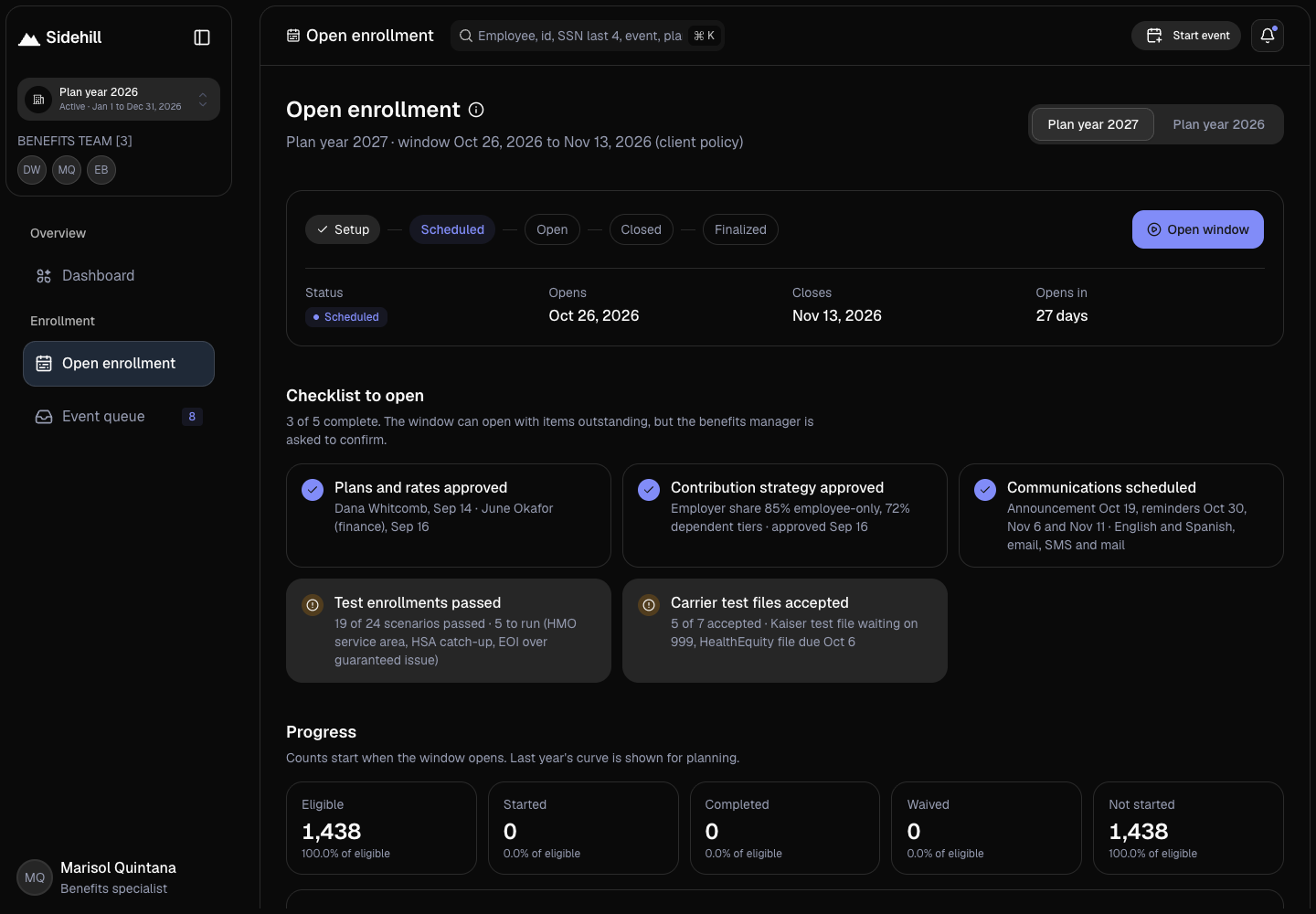This screenshot has height=914, width=1316.
Task: Open the notifications bell
Action: coord(1268,36)
